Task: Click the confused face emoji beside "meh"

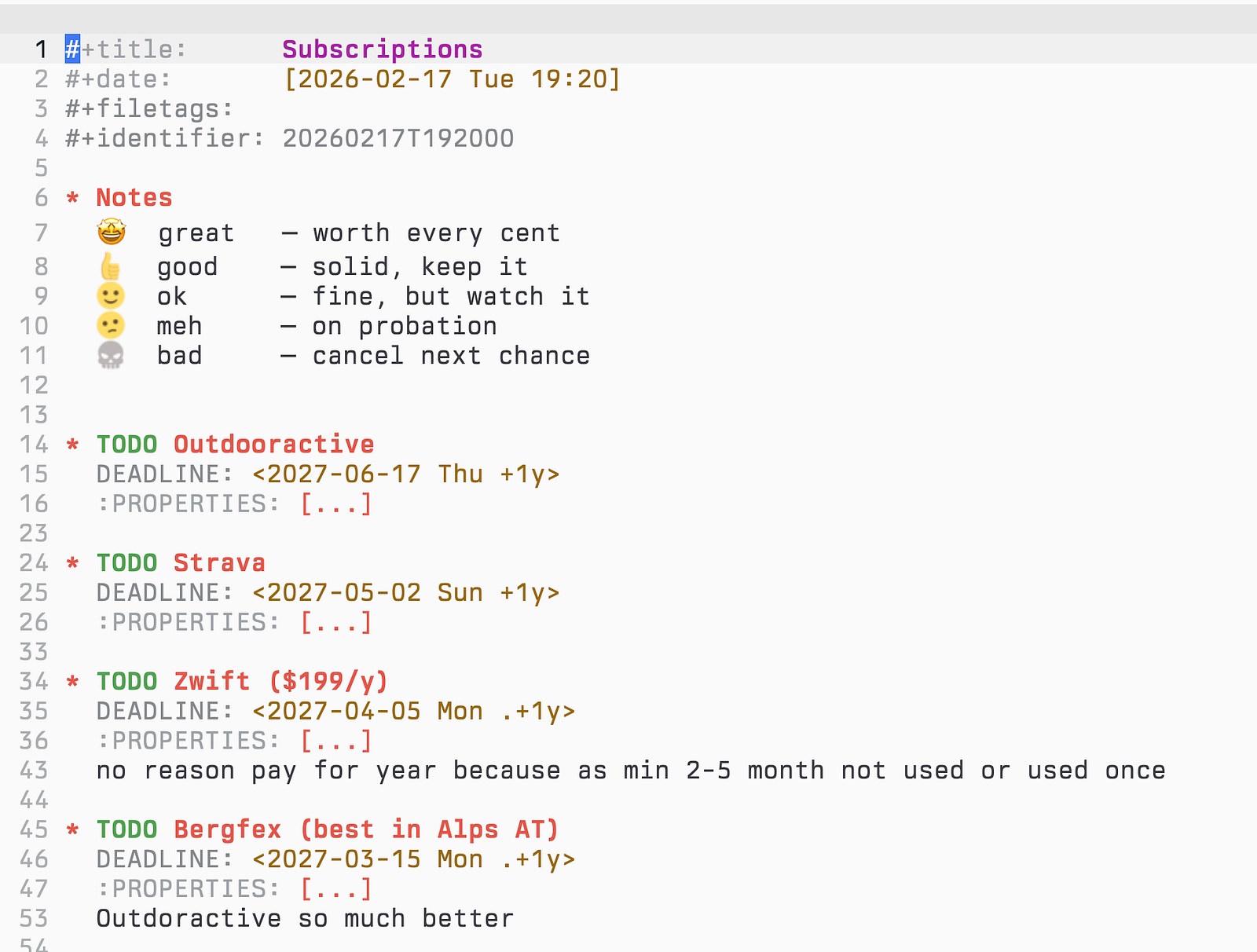Action: [x=111, y=326]
